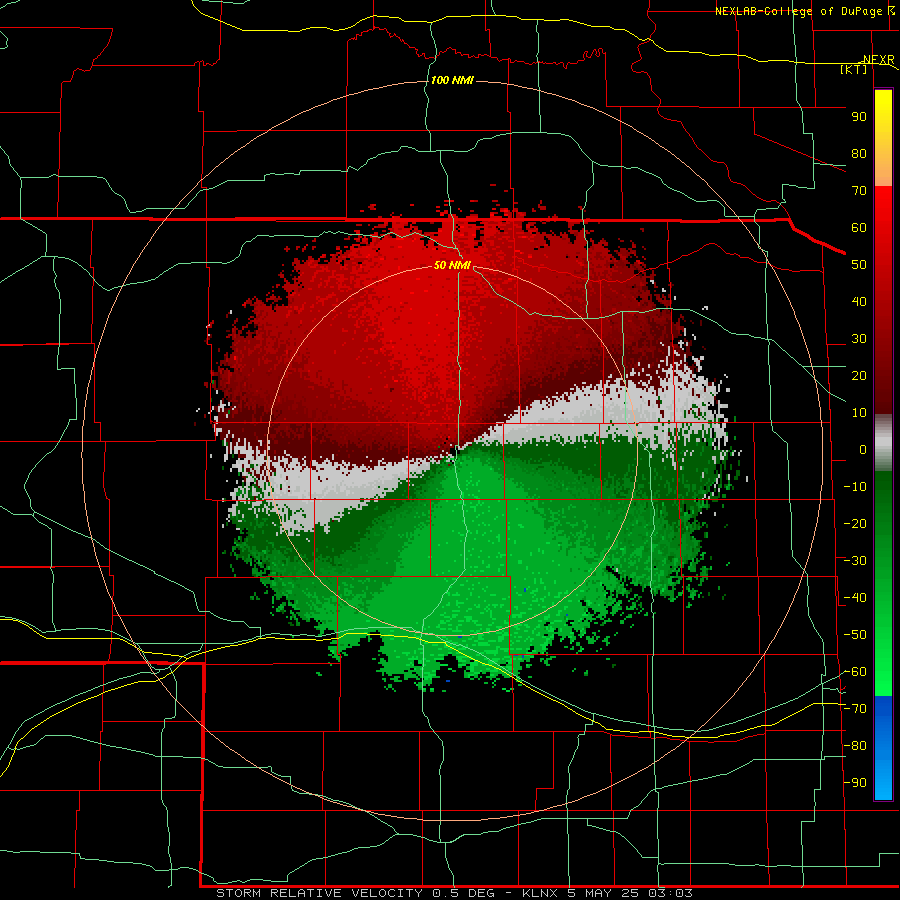The width and height of the screenshot is (900, 900).
Task: Select the positive 90 scale value at top
Action: coord(859,117)
